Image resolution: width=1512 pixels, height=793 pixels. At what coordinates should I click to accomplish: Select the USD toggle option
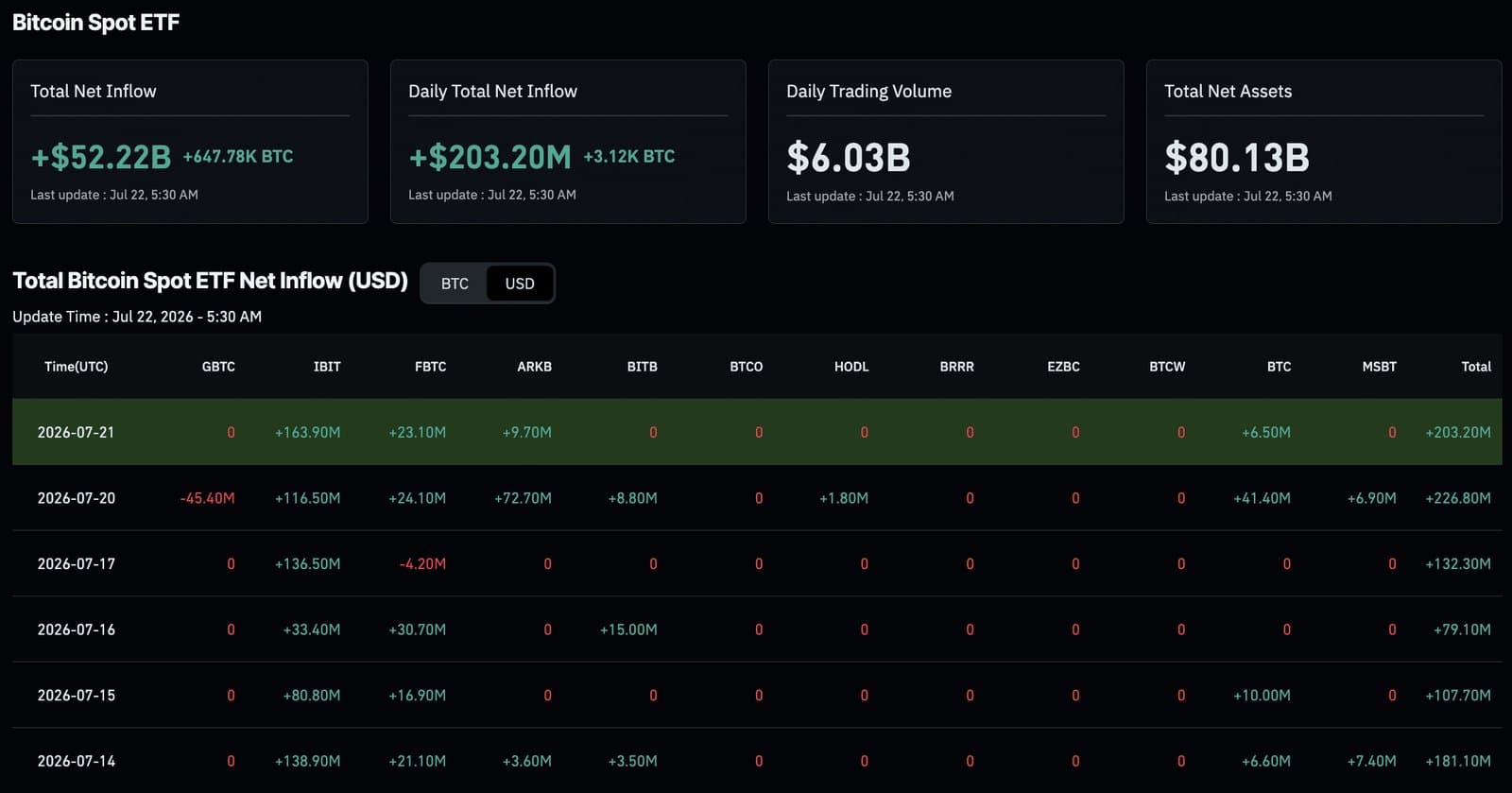coord(520,284)
